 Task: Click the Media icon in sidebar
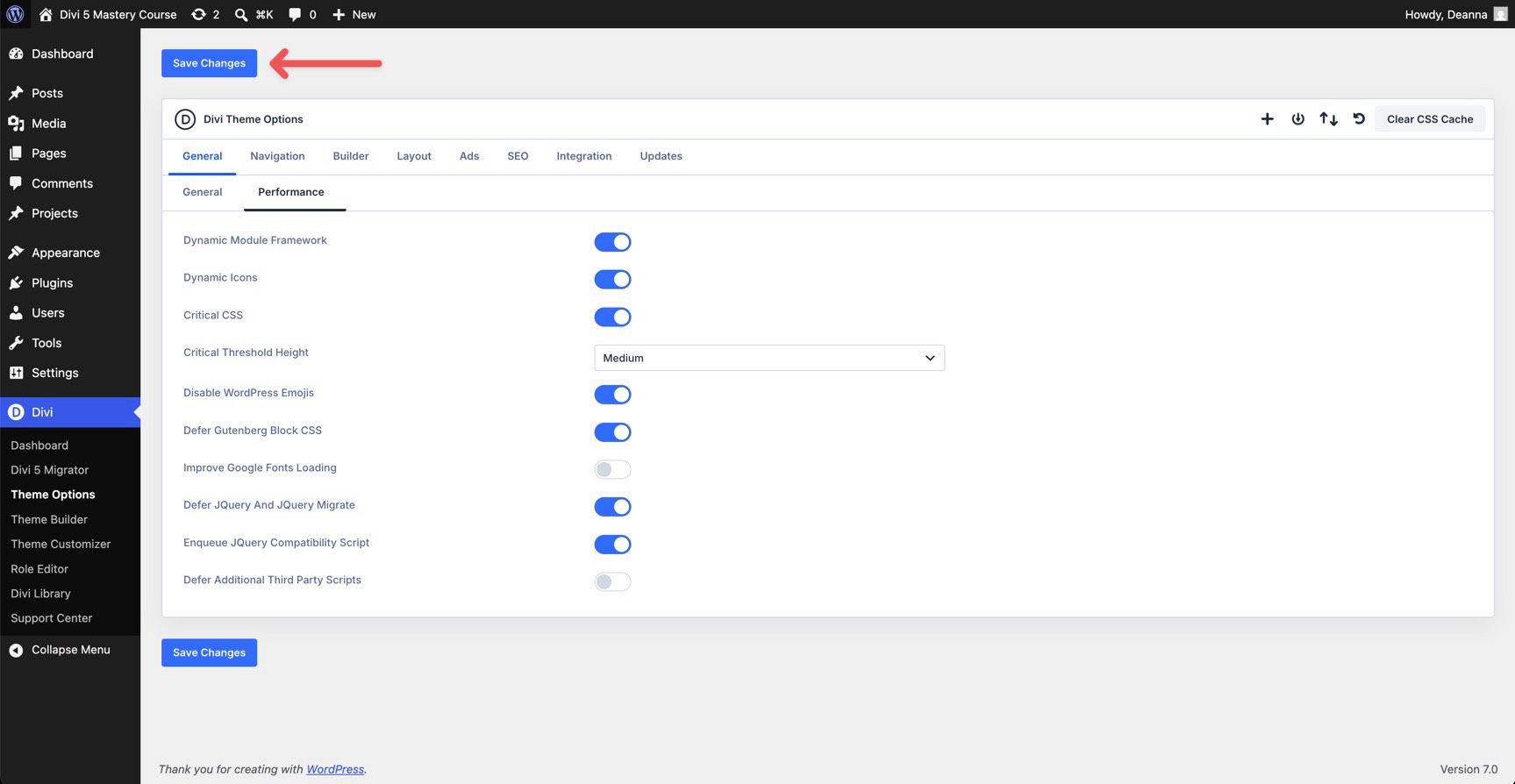16,124
